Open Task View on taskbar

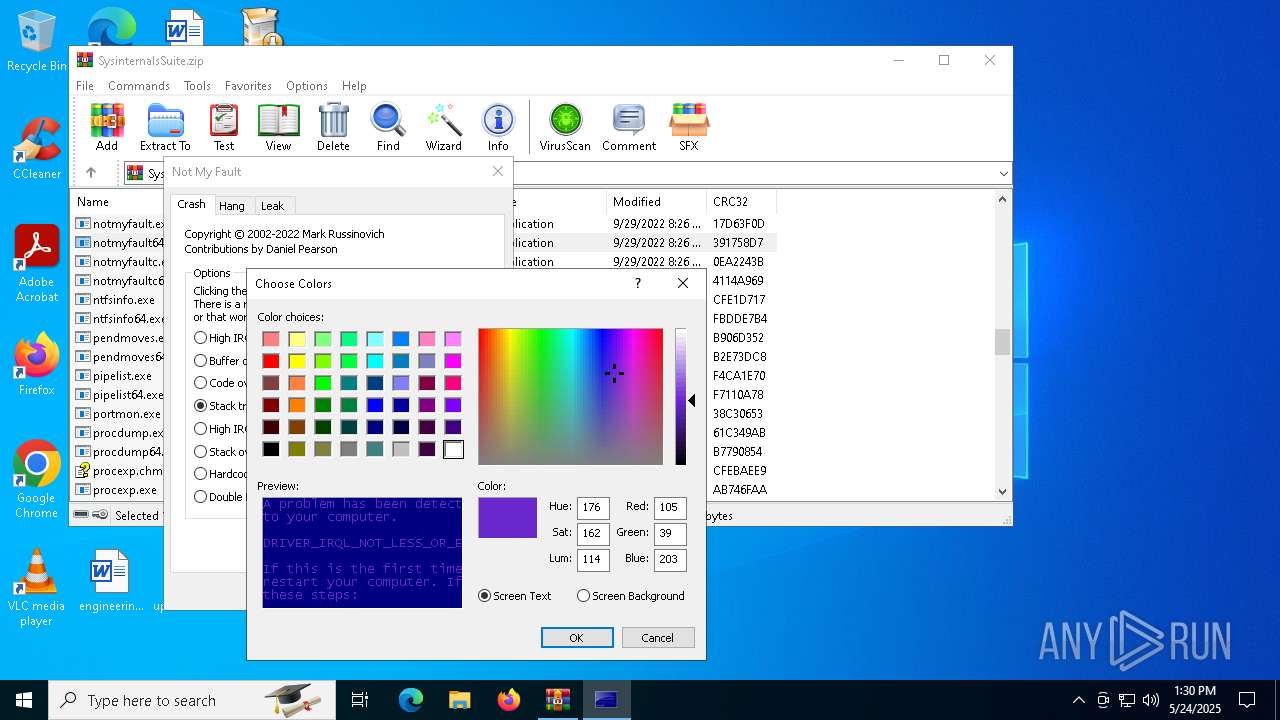pos(360,700)
